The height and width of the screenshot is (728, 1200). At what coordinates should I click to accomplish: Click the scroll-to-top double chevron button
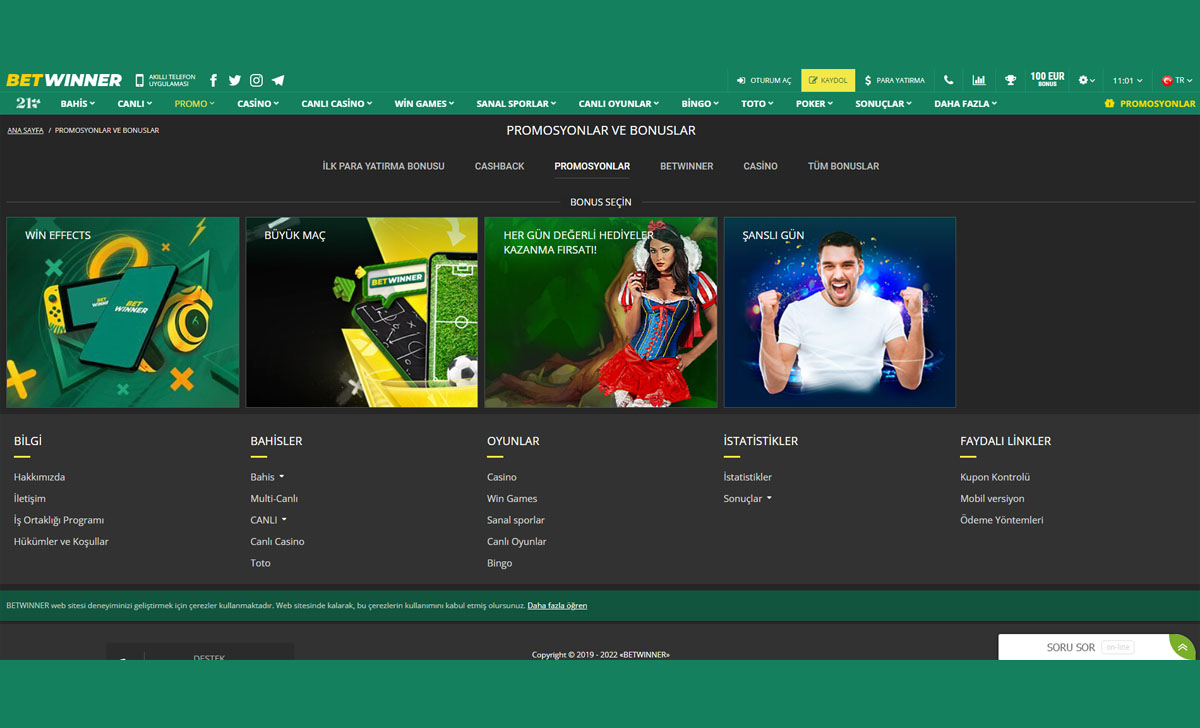(1182, 647)
